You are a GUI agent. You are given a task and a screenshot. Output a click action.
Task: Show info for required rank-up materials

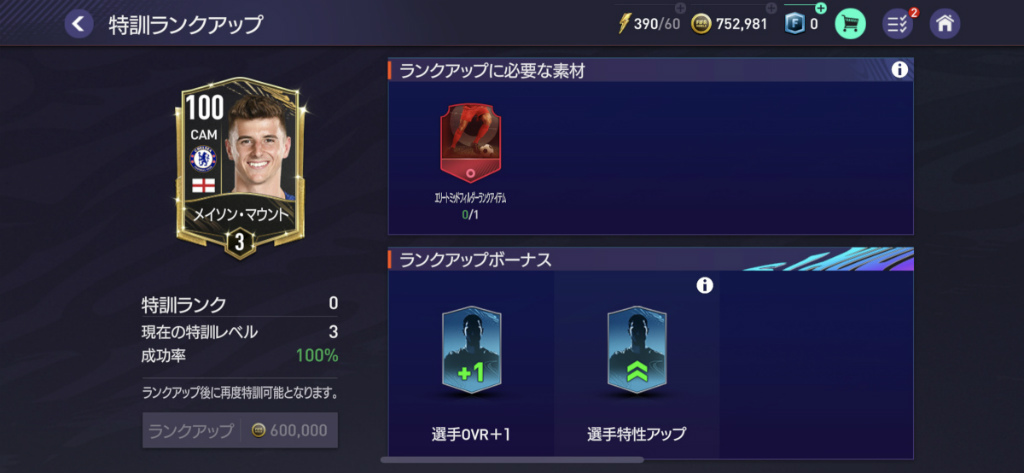coord(900,70)
